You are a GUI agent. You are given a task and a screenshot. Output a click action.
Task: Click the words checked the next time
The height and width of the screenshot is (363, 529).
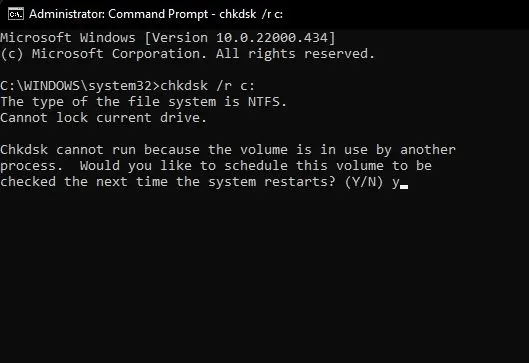(84, 182)
